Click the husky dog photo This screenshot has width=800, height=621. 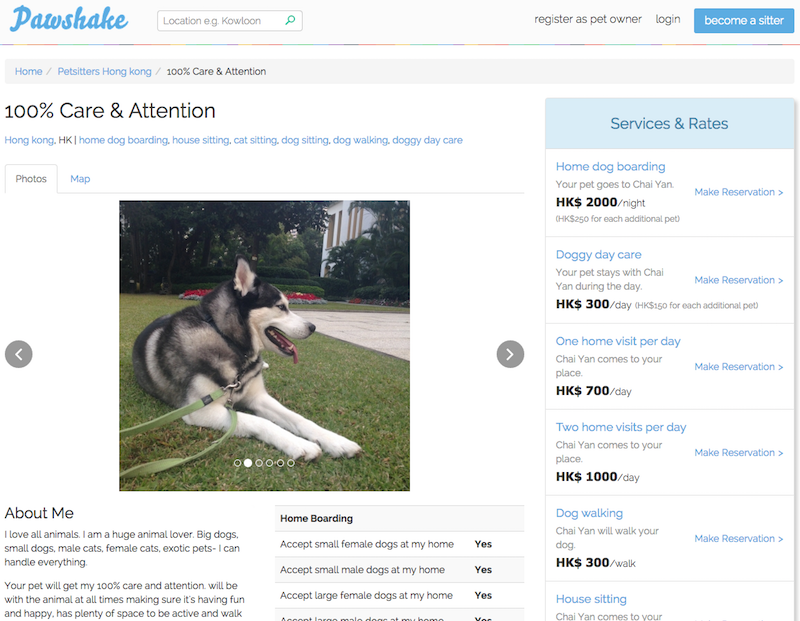click(x=264, y=345)
